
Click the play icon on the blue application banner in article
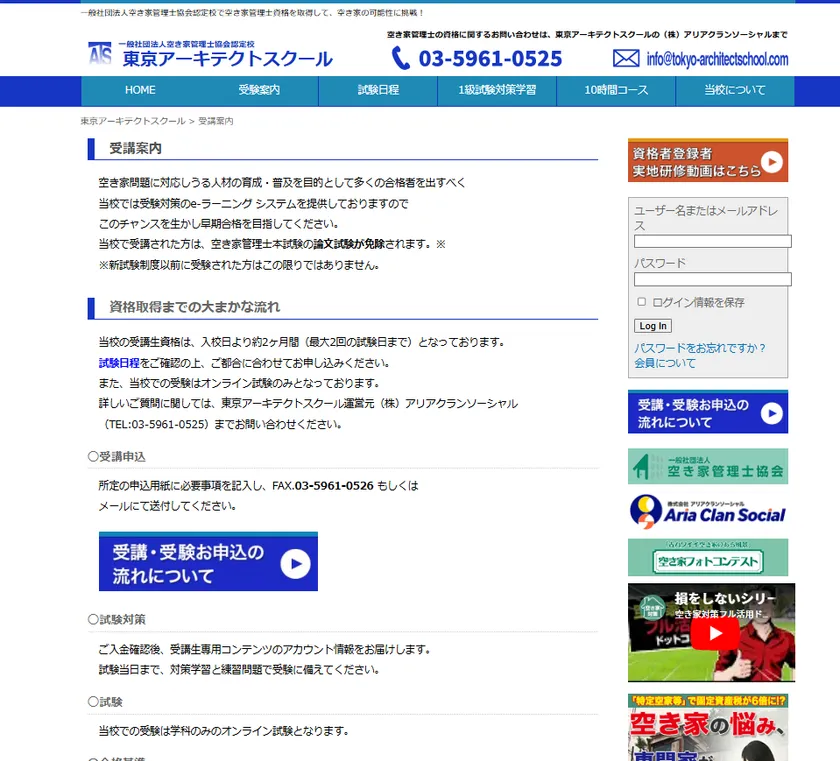click(x=294, y=561)
